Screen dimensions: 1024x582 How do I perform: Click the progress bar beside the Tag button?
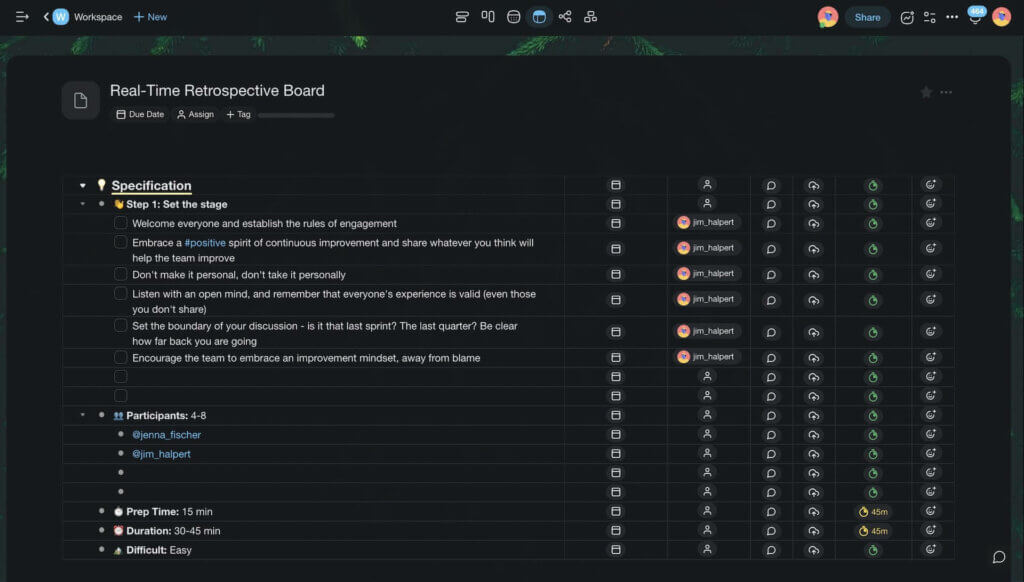tap(296, 115)
